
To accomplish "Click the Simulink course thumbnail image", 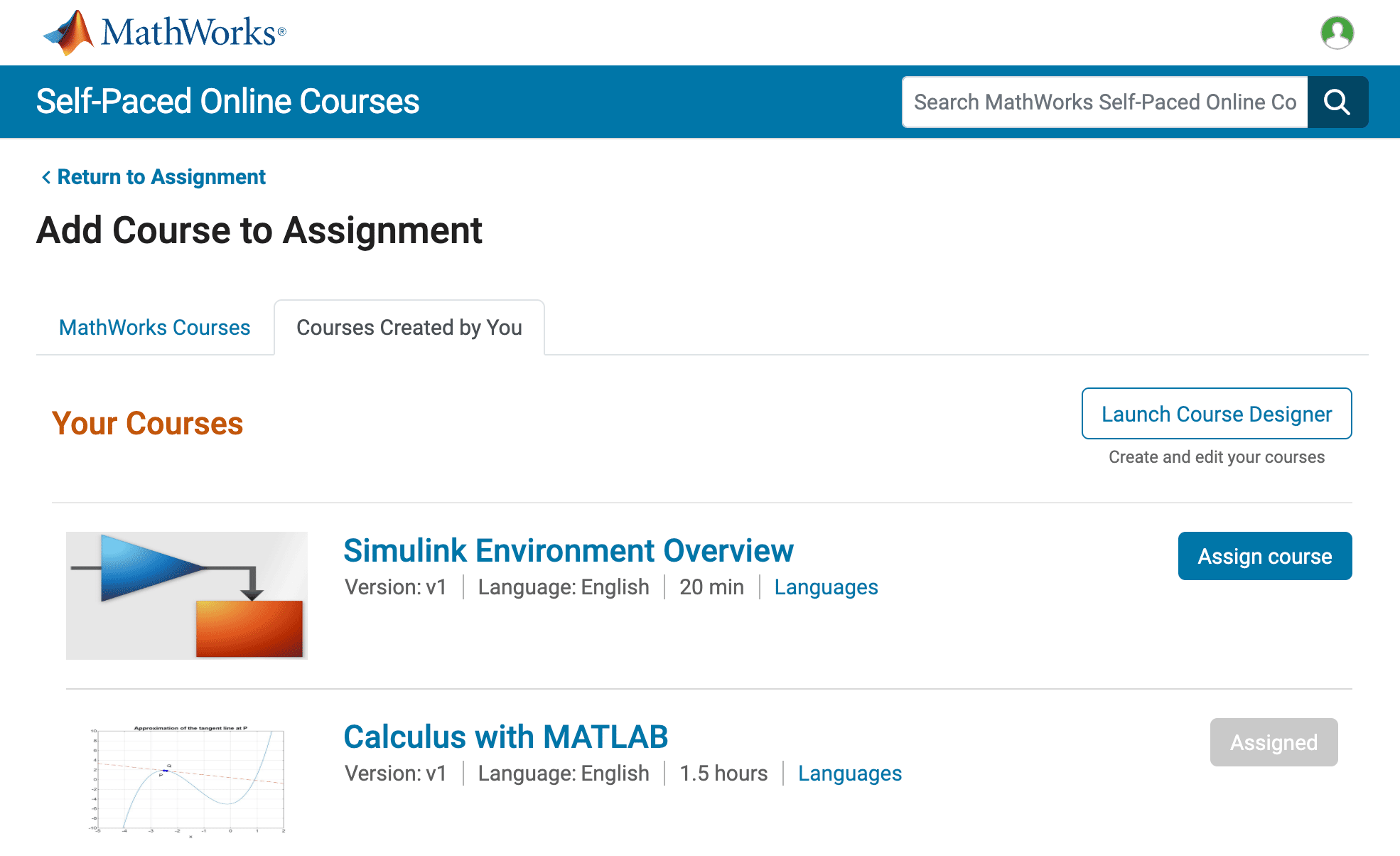I will (x=187, y=596).
